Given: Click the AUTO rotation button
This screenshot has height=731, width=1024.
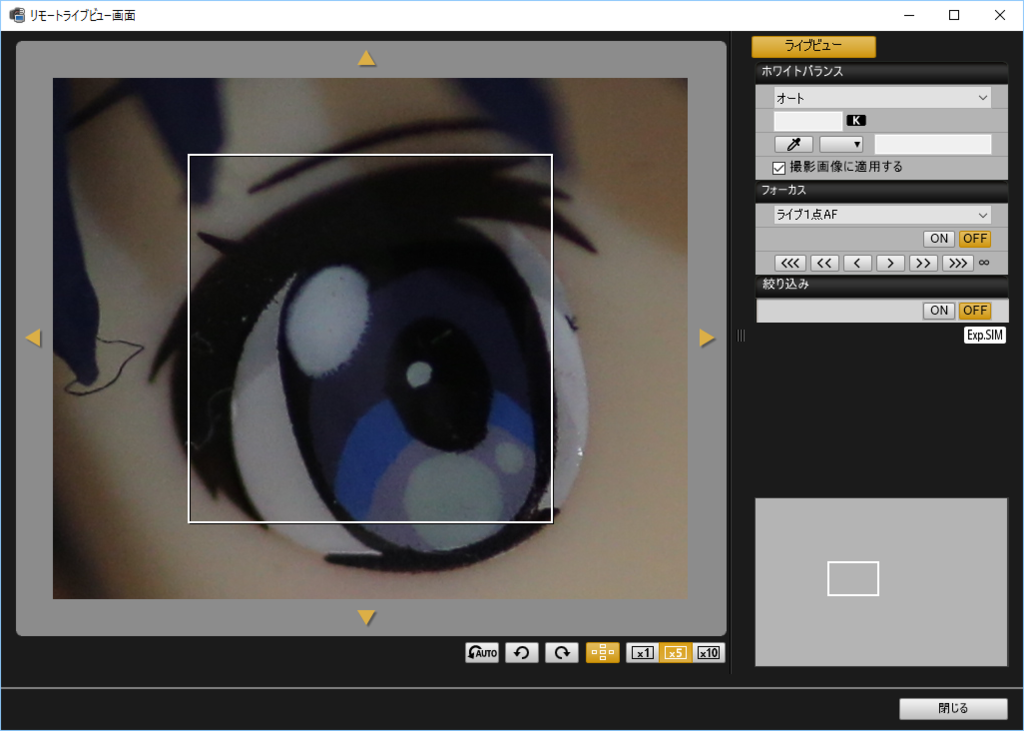Looking at the screenshot, I should click(x=482, y=653).
